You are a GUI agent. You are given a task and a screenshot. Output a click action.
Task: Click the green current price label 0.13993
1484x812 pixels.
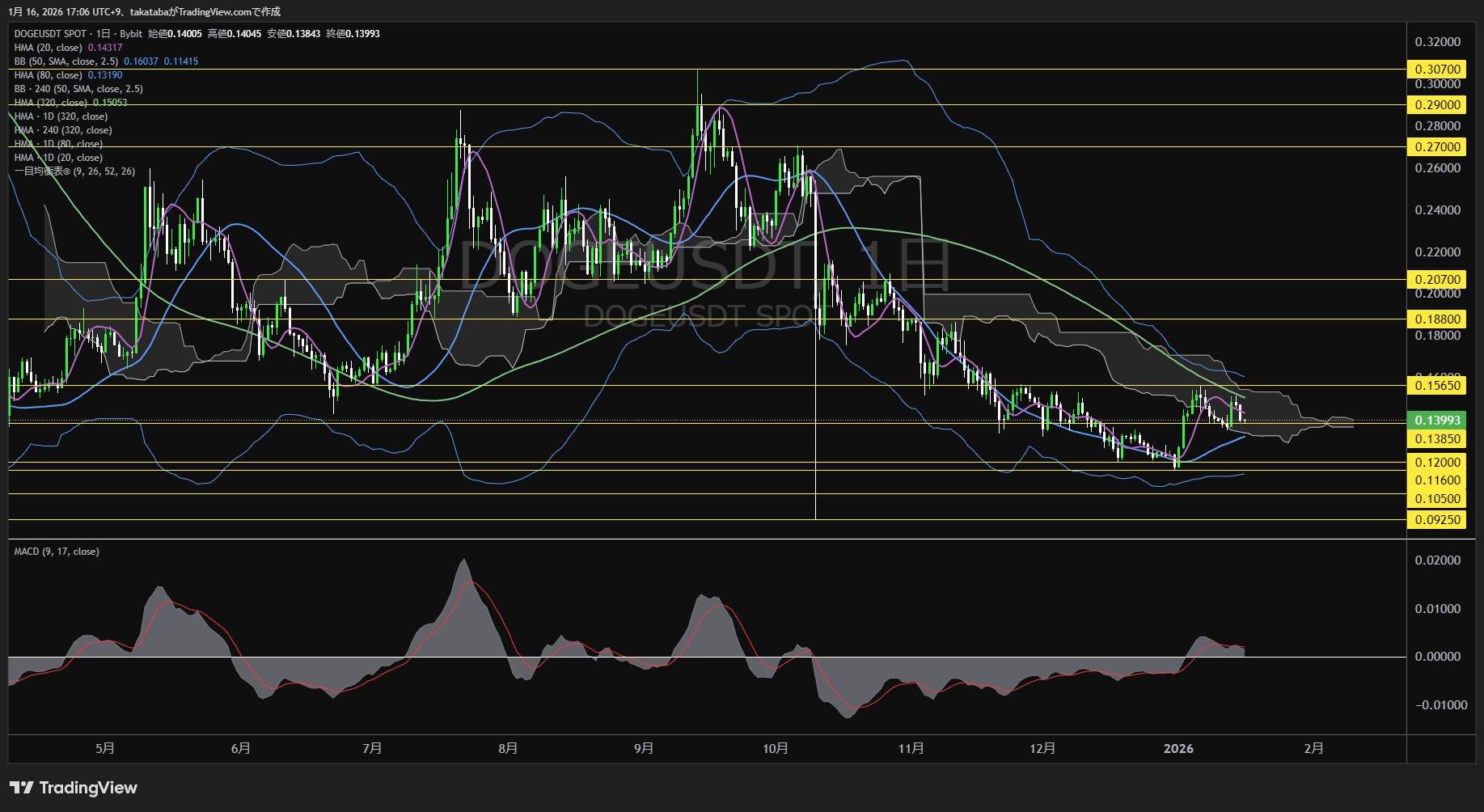[1437, 420]
